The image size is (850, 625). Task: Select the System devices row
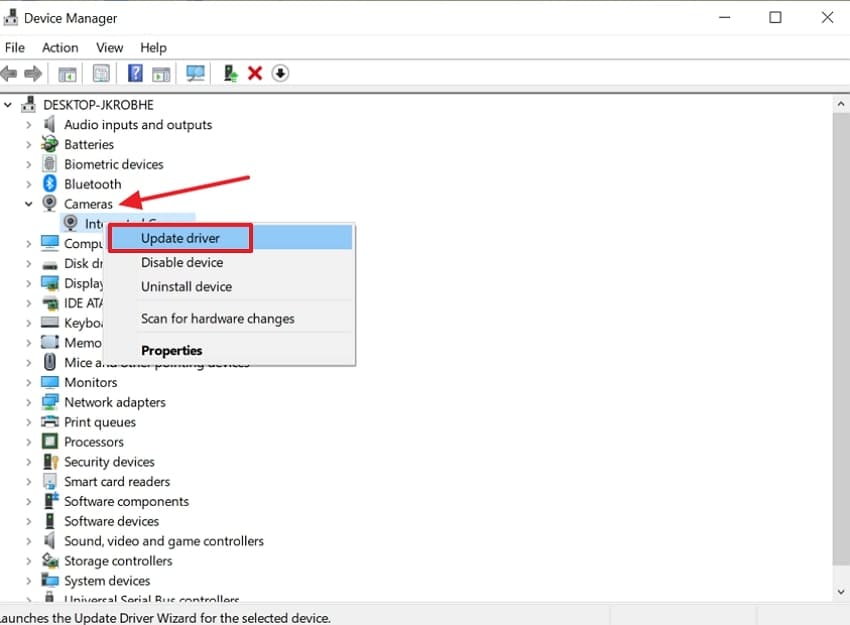click(107, 581)
